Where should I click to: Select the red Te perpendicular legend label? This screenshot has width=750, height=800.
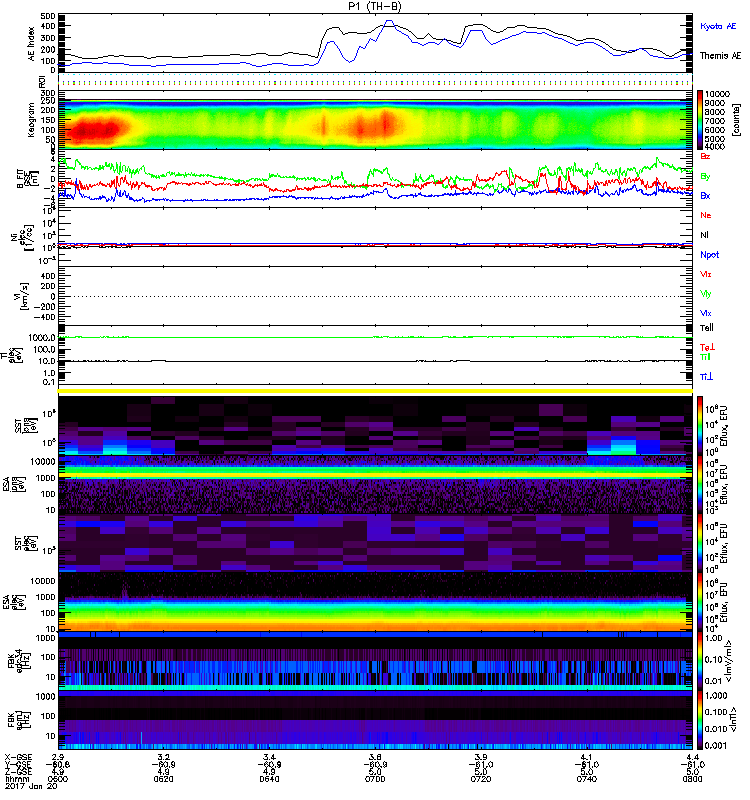tap(707, 347)
